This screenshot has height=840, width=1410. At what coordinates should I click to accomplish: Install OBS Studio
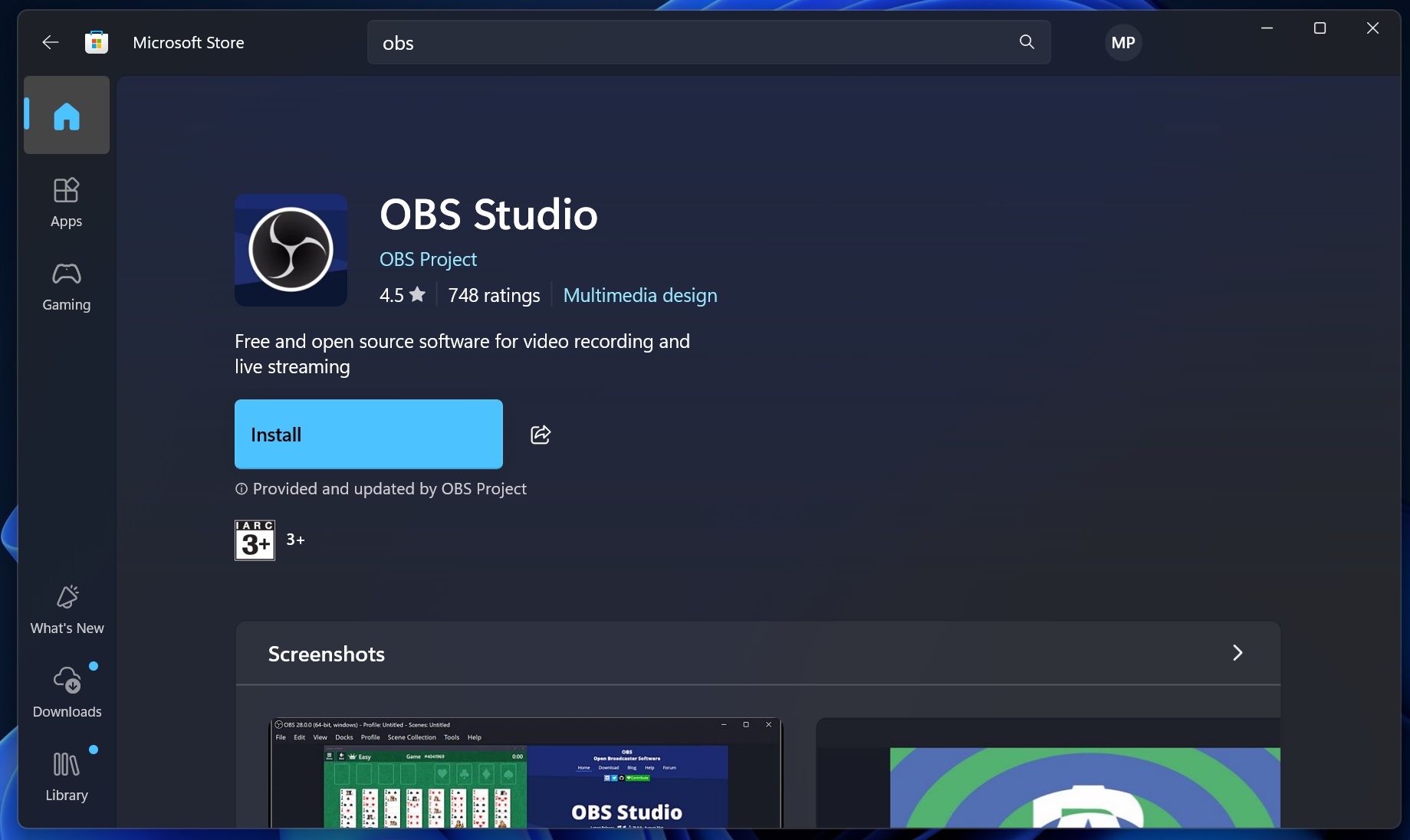369,434
